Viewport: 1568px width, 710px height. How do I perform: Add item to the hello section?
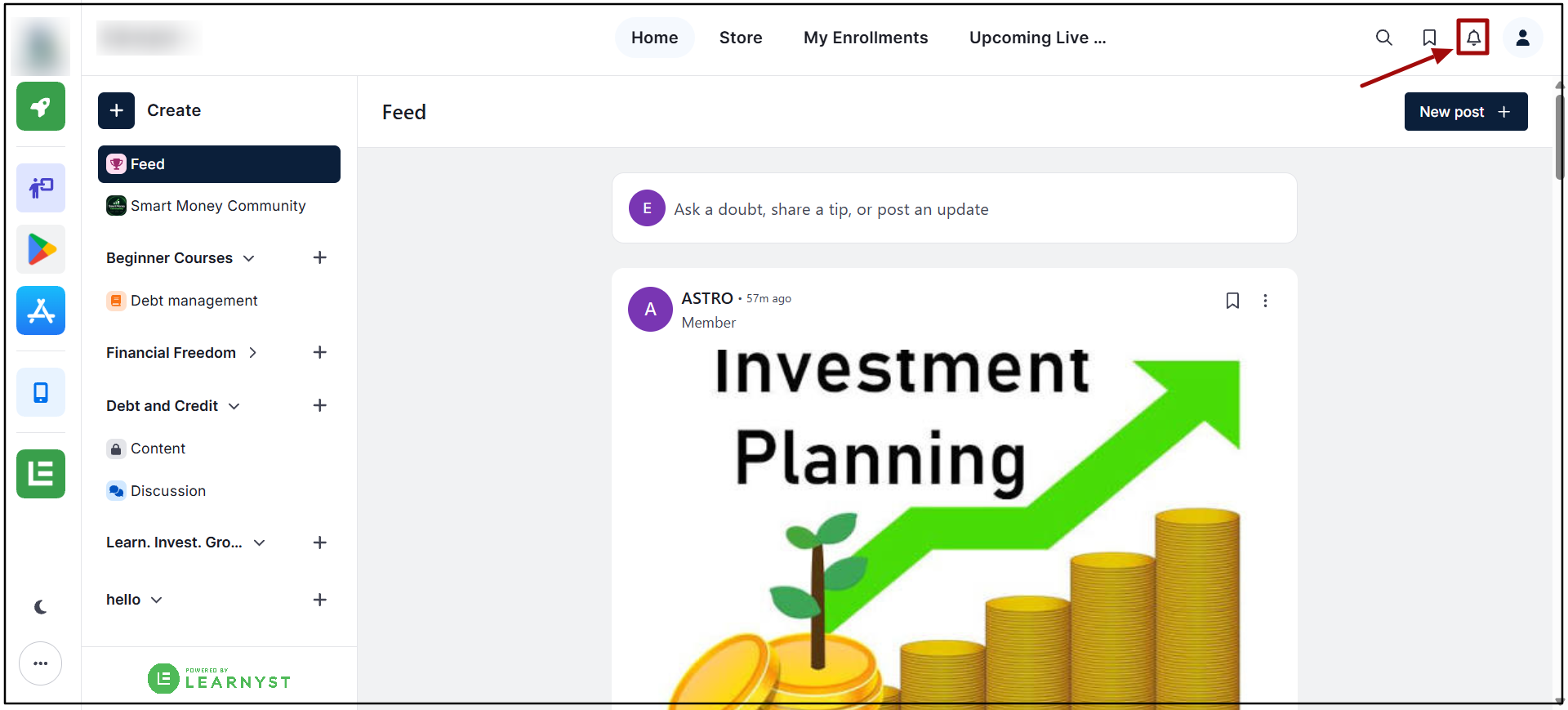pos(320,600)
